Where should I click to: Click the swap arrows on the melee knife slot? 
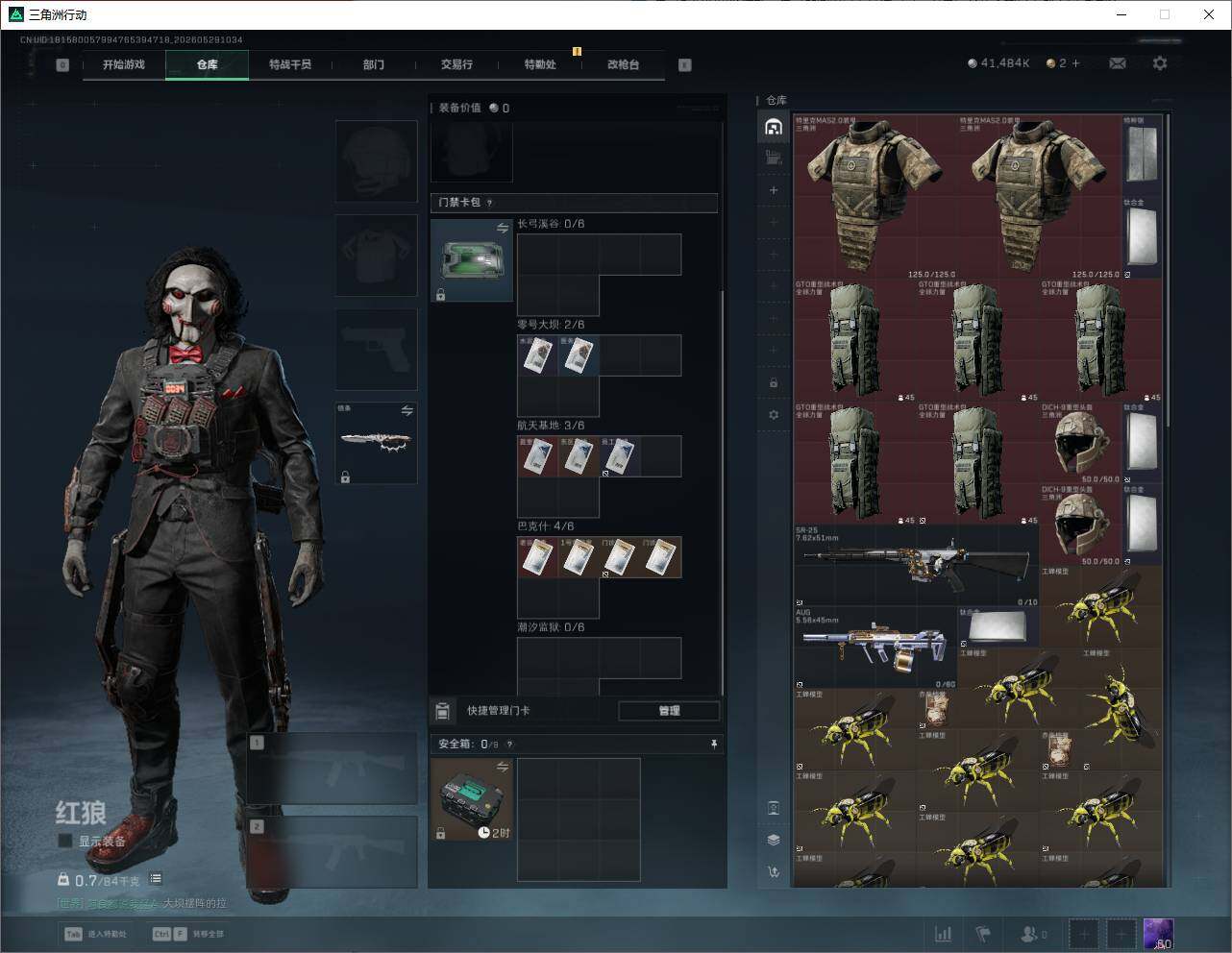tap(407, 411)
